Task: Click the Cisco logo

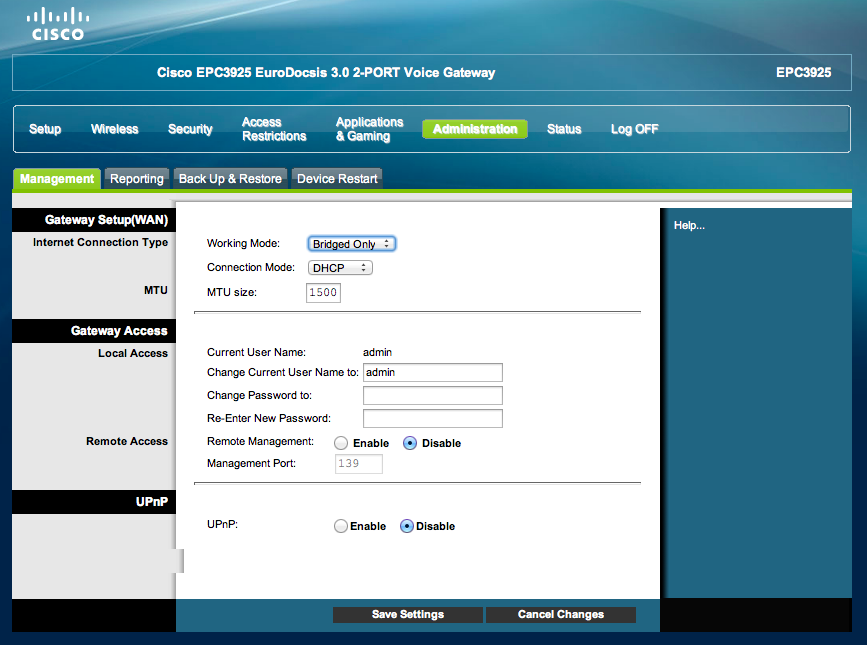Action: [x=58, y=24]
